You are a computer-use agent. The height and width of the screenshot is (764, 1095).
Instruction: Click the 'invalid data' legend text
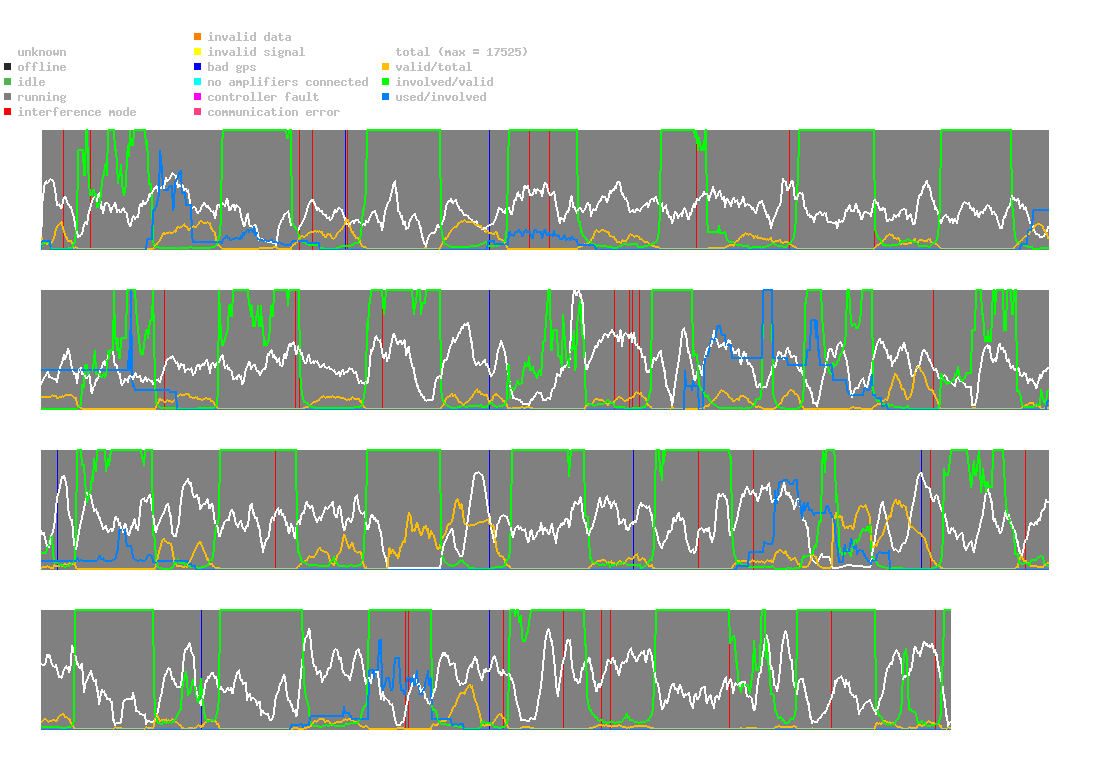pos(249,36)
